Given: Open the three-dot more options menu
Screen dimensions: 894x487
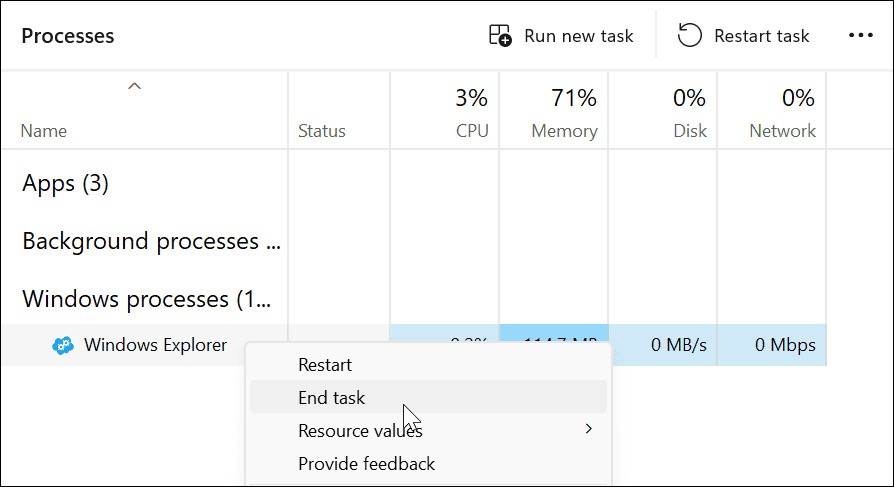Looking at the screenshot, I should [x=861, y=36].
